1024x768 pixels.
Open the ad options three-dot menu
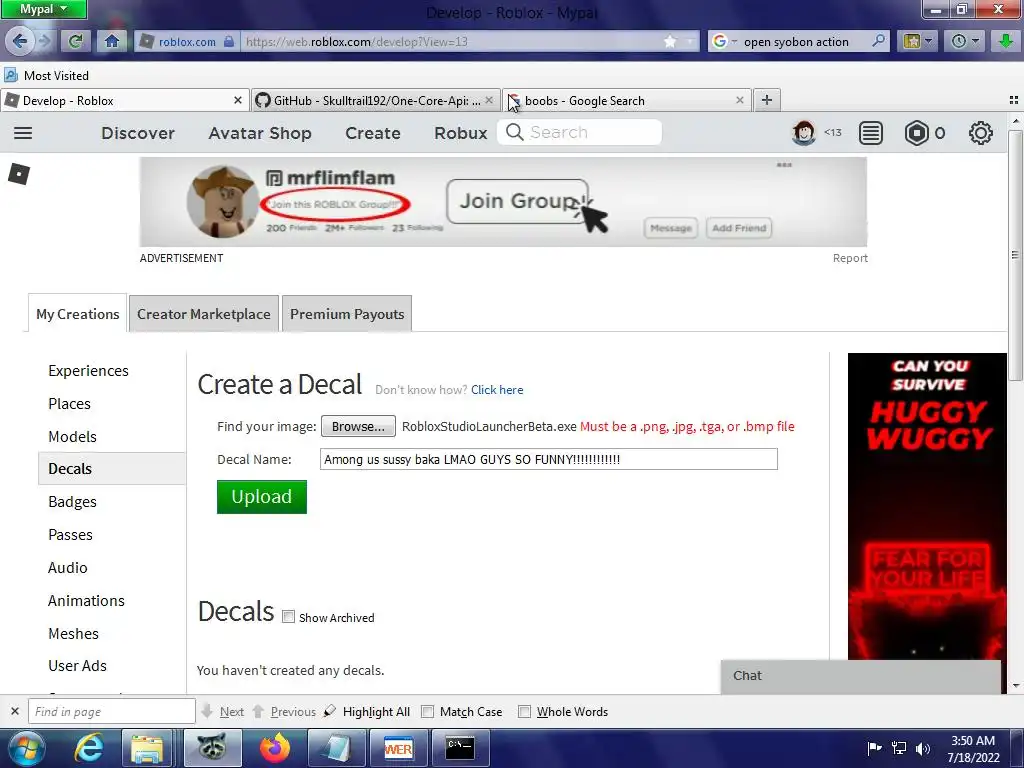click(784, 165)
